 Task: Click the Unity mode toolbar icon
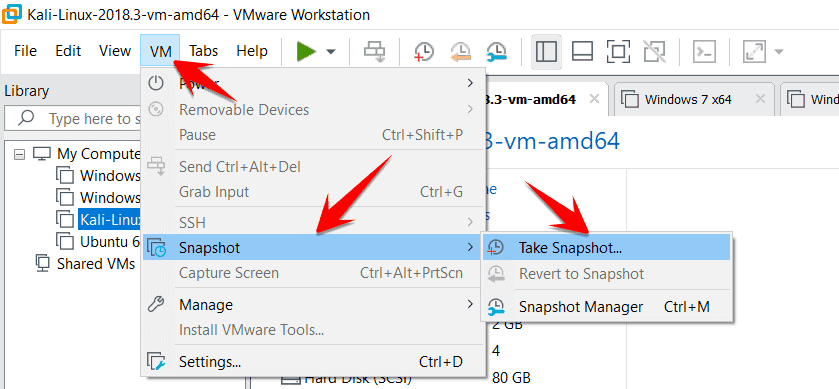653,52
